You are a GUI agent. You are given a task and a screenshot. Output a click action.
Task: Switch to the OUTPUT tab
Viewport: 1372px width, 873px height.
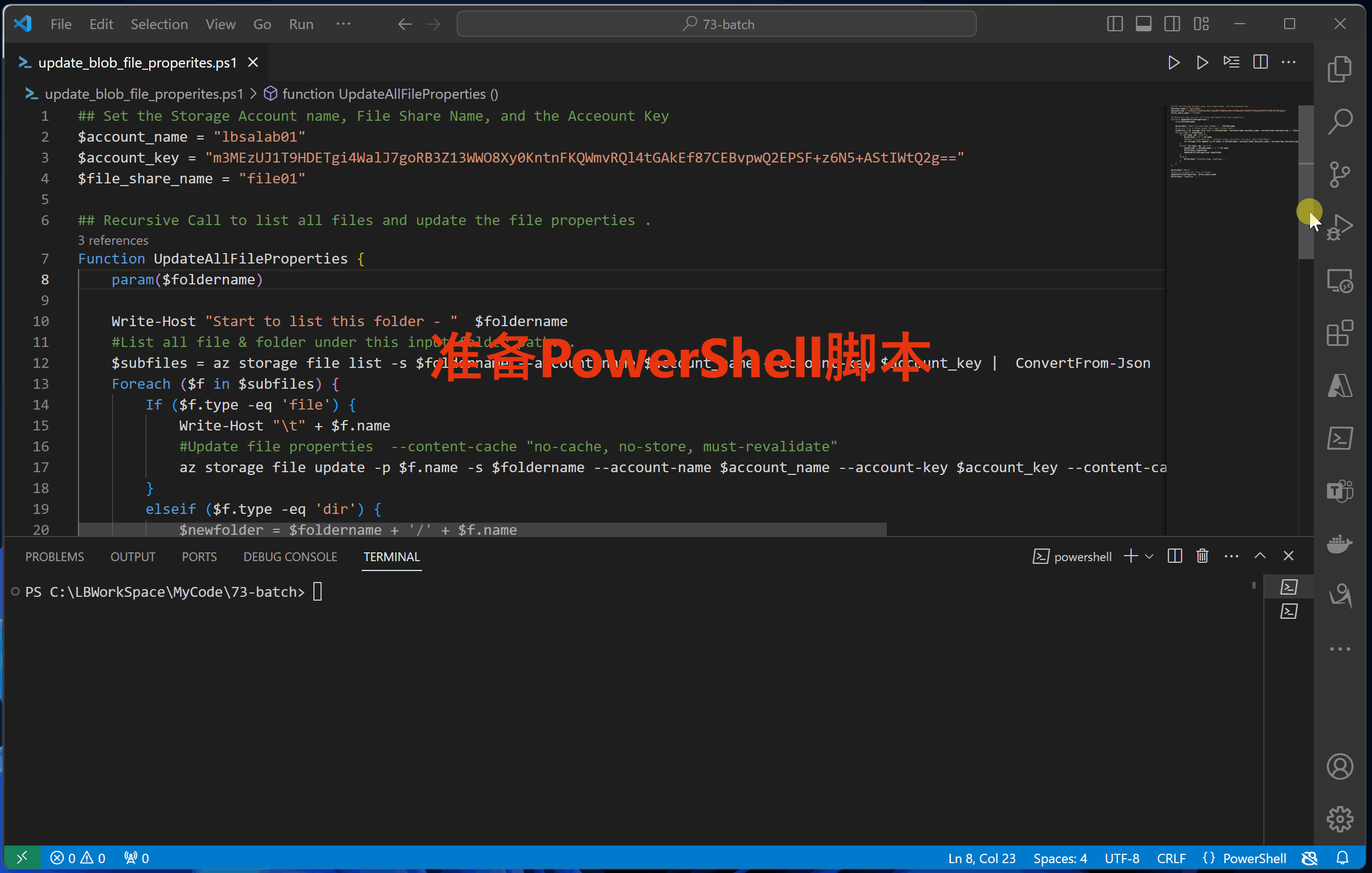point(132,556)
